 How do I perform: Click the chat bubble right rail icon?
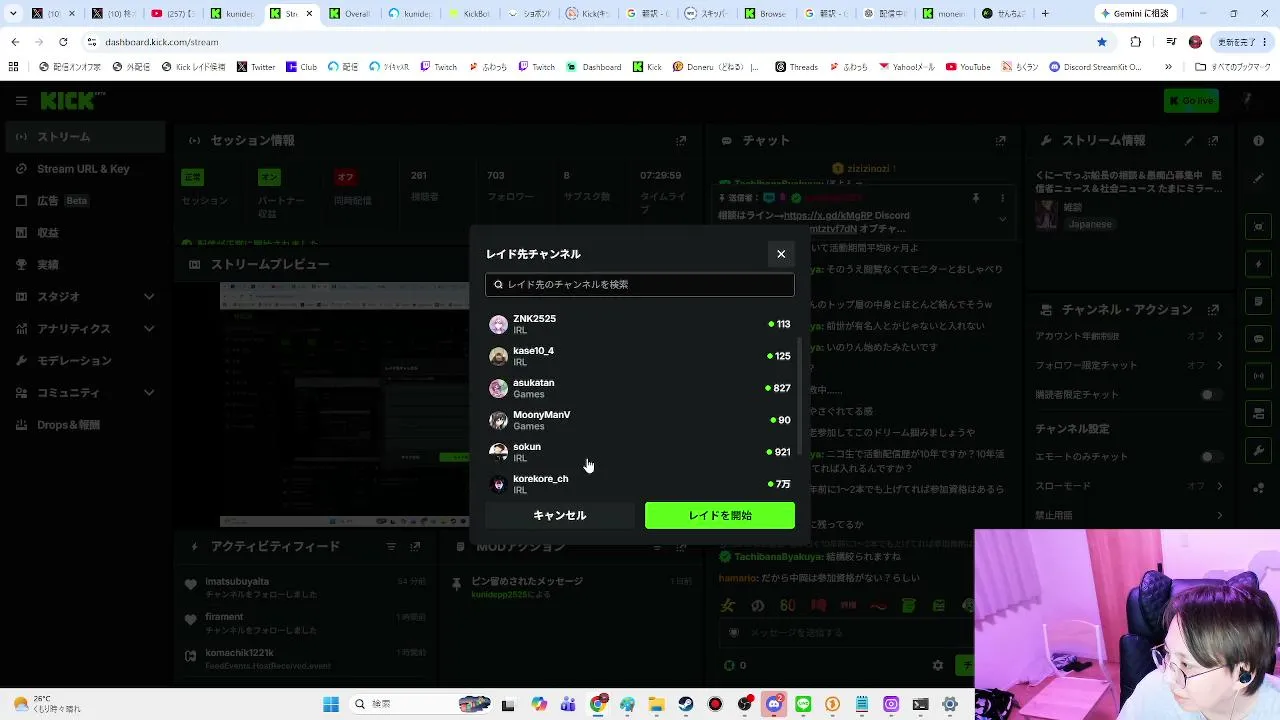click(x=1259, y=339)
